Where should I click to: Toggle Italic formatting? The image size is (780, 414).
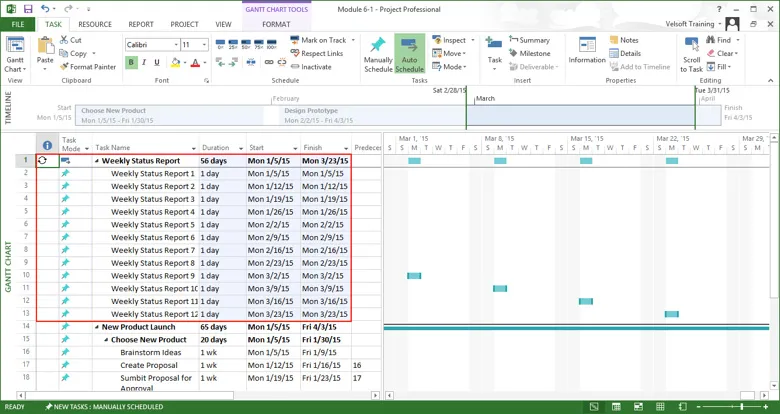tap(144, 62)
